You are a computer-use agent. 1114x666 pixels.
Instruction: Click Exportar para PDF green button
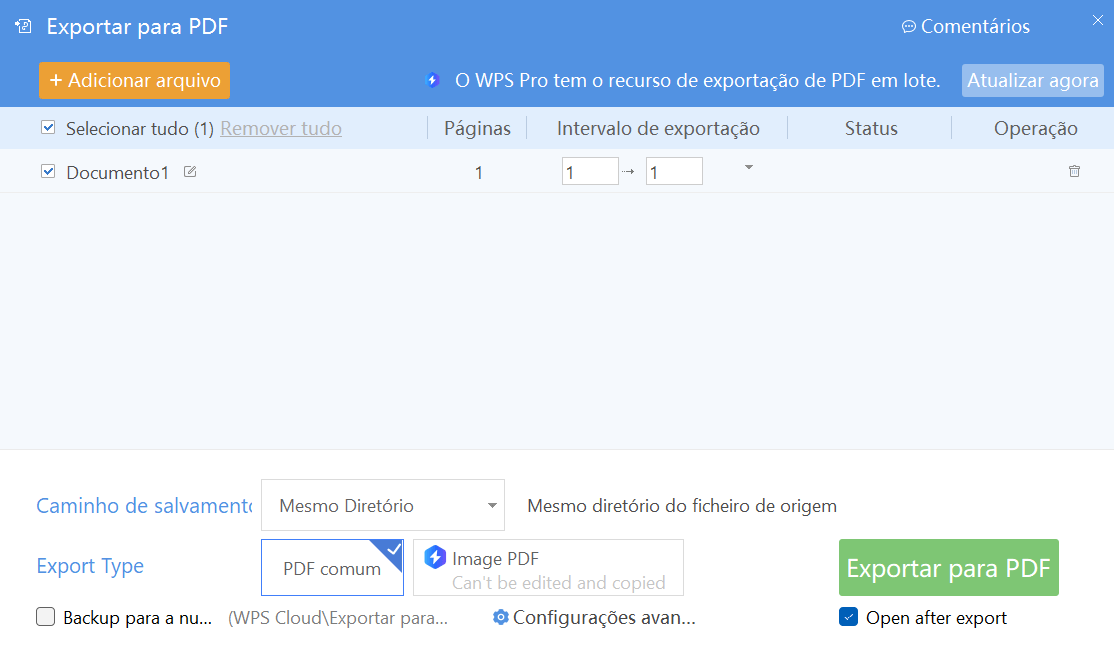click(948, 567)
